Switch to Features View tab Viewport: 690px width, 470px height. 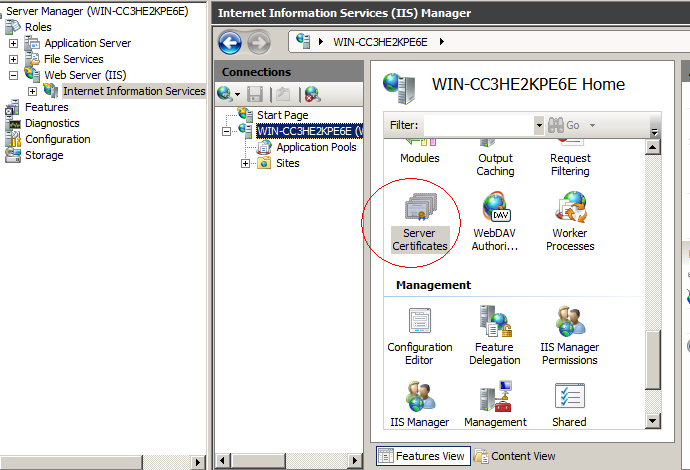(x=423, y=456)
